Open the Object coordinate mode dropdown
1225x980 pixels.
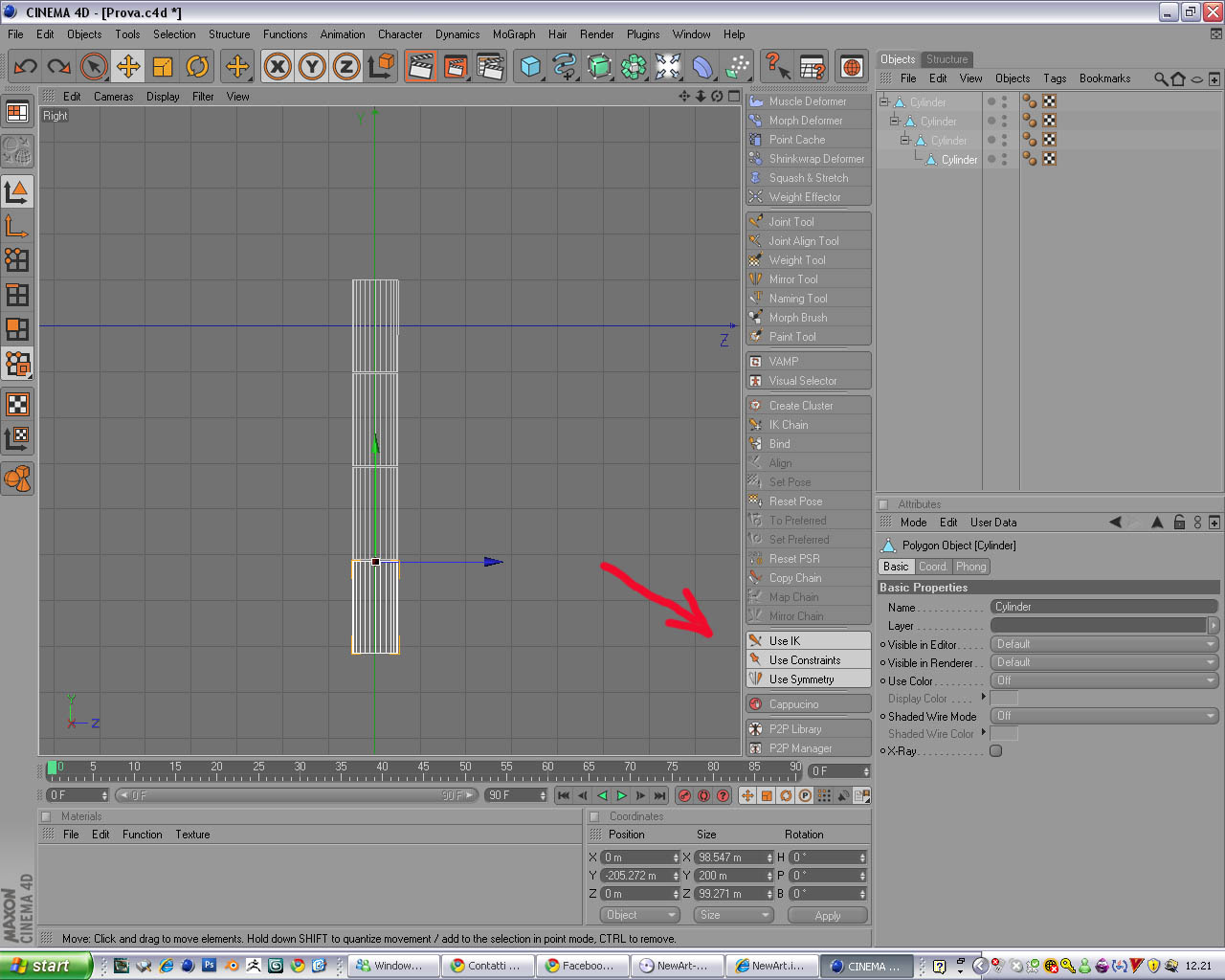tap(639, 915)
